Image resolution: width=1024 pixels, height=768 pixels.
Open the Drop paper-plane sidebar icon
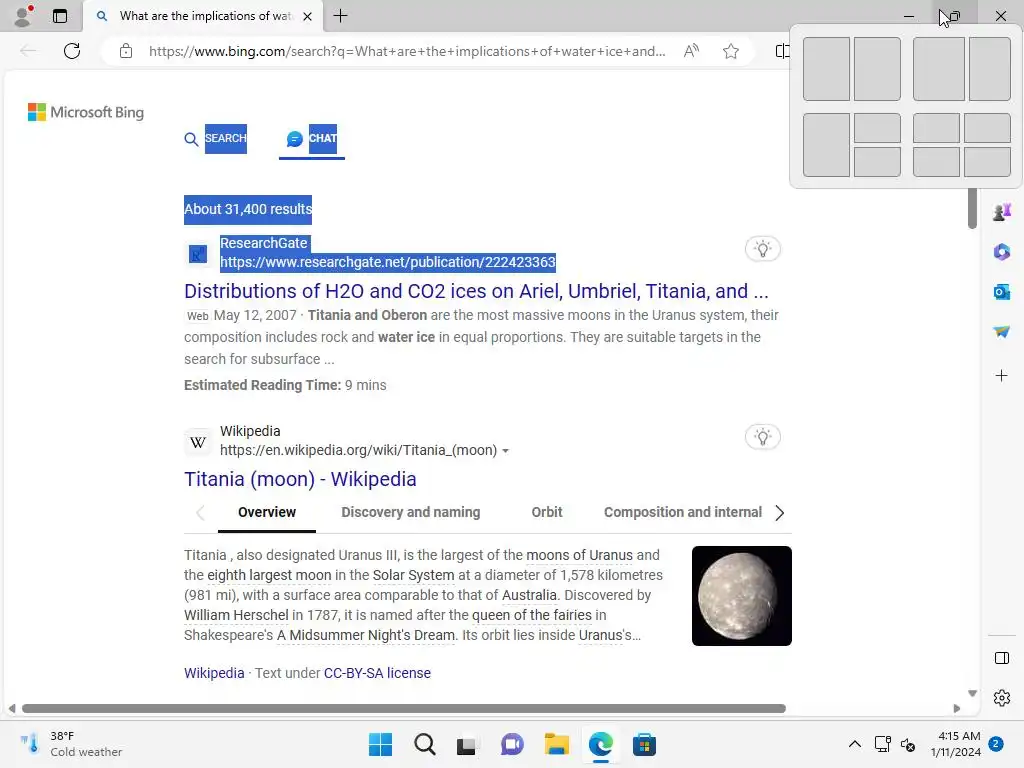click(x=1002, y=332)
